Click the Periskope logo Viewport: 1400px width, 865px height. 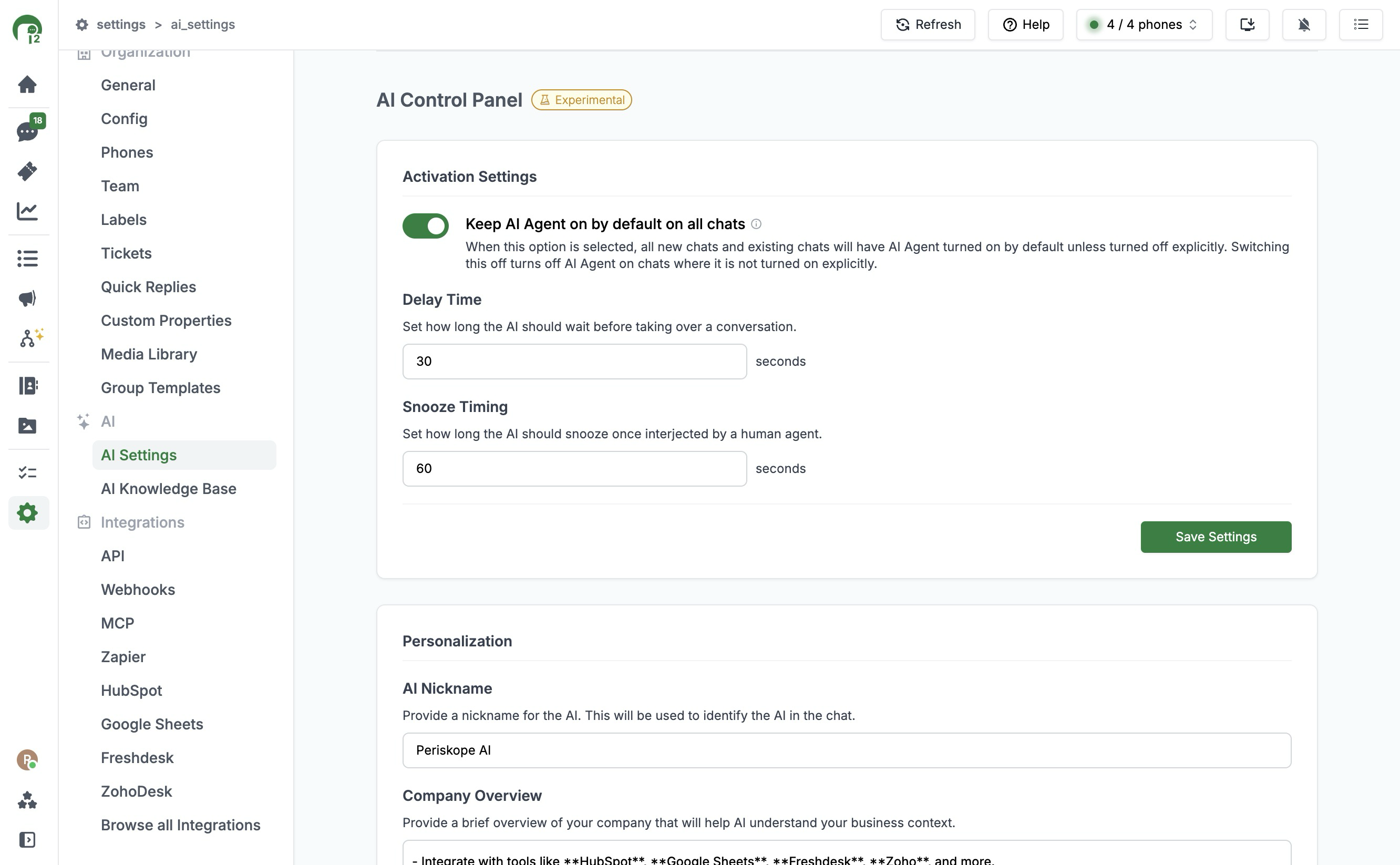point(27,28)
